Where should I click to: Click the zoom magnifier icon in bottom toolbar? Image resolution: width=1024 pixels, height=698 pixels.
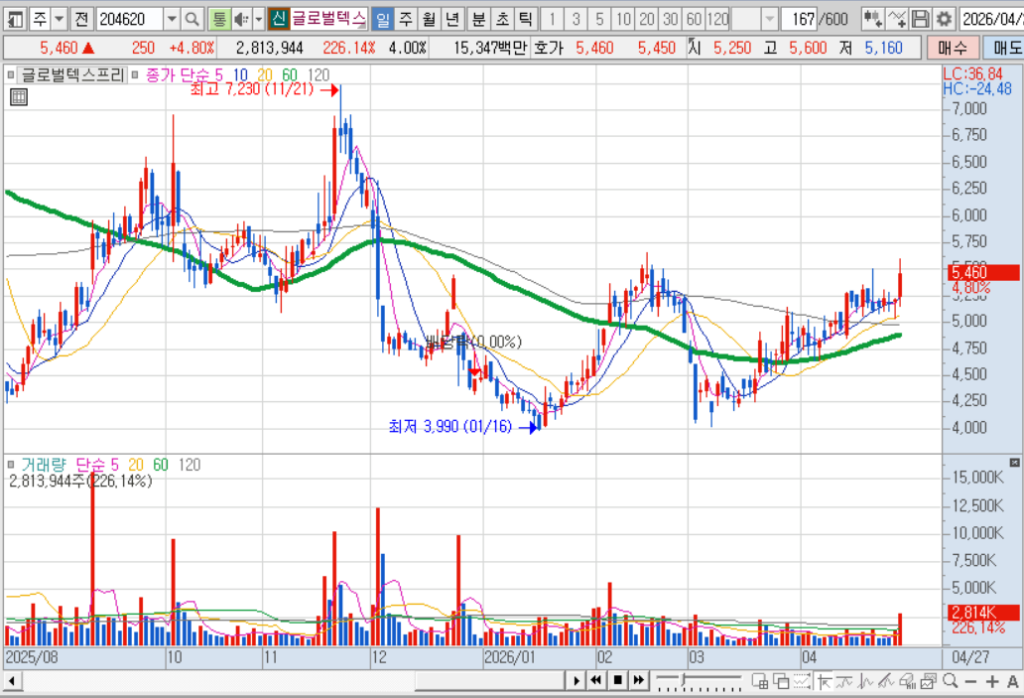click(x=951, y=682)
